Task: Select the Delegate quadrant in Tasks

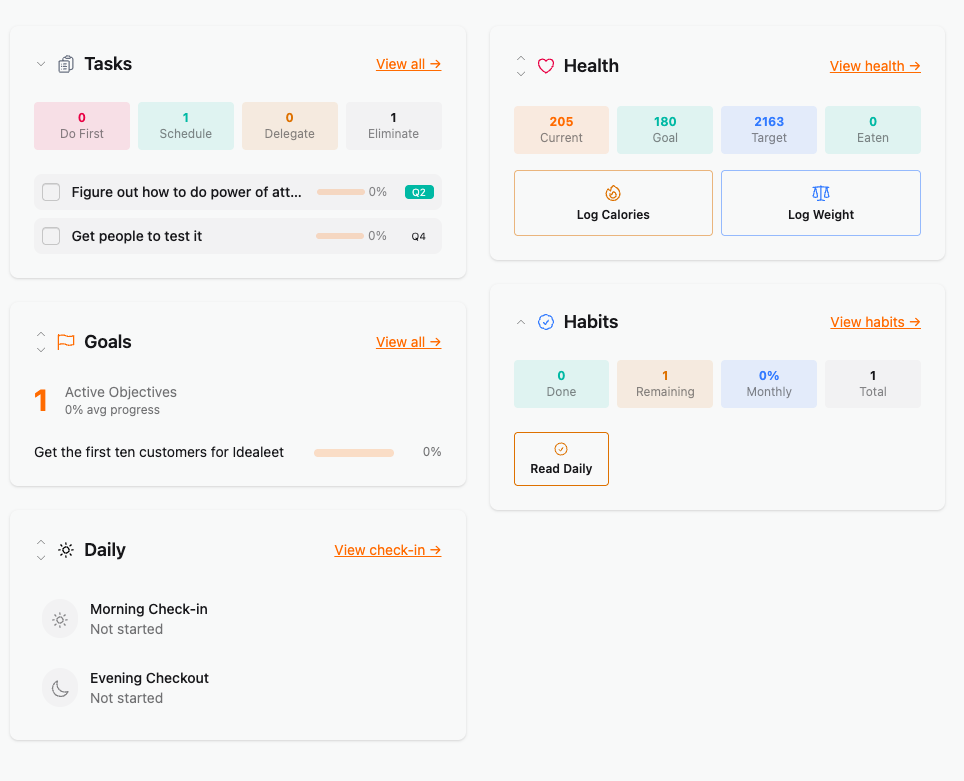Action: (289, 125)
